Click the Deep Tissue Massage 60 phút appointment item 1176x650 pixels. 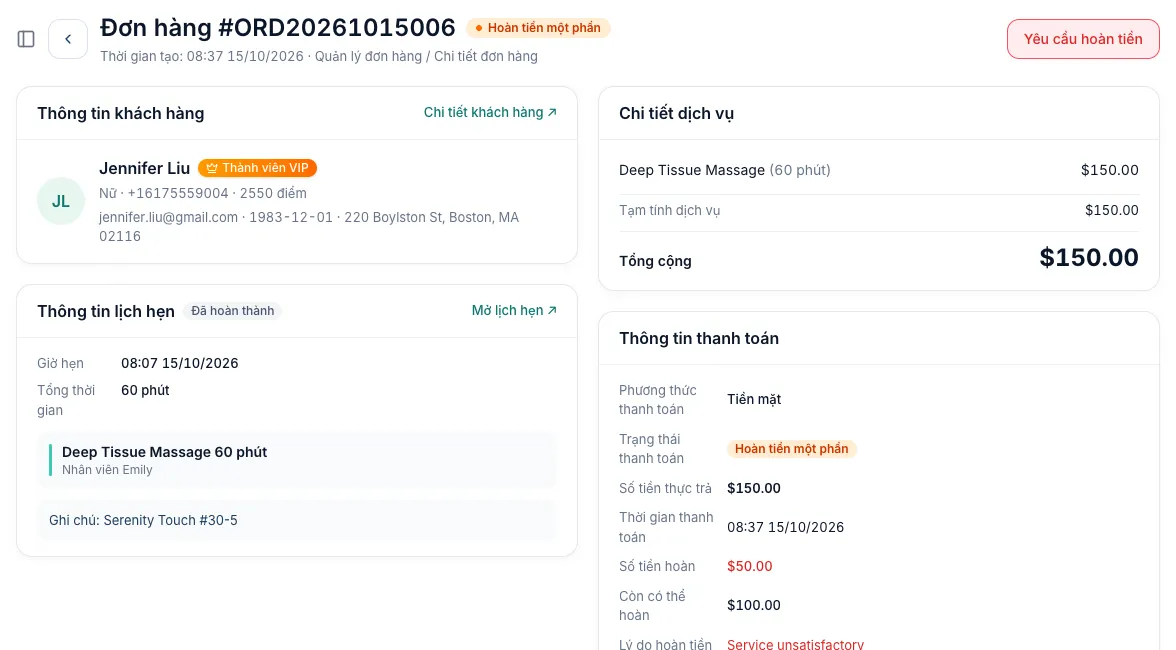click(x=297, y=460)
